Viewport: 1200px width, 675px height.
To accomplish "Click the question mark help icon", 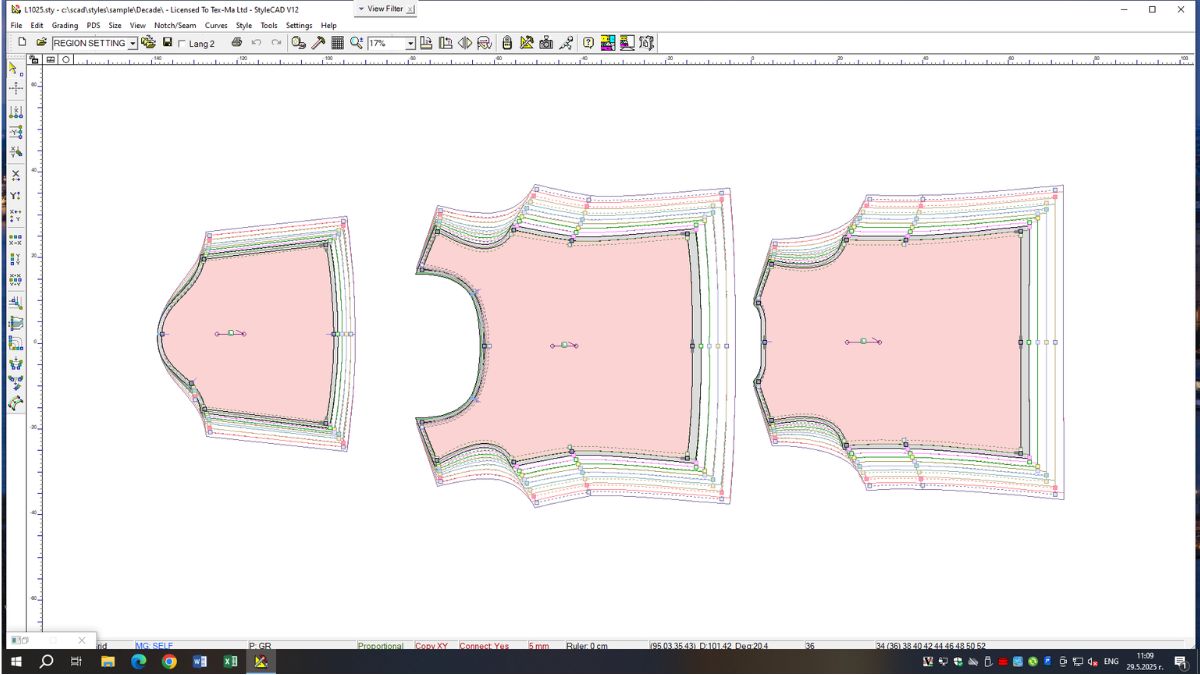I will point(588,43).
